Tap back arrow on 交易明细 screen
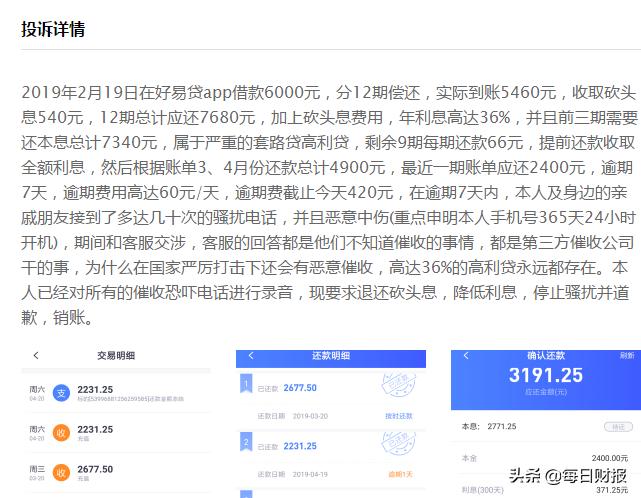 click(x=36, y=355)
